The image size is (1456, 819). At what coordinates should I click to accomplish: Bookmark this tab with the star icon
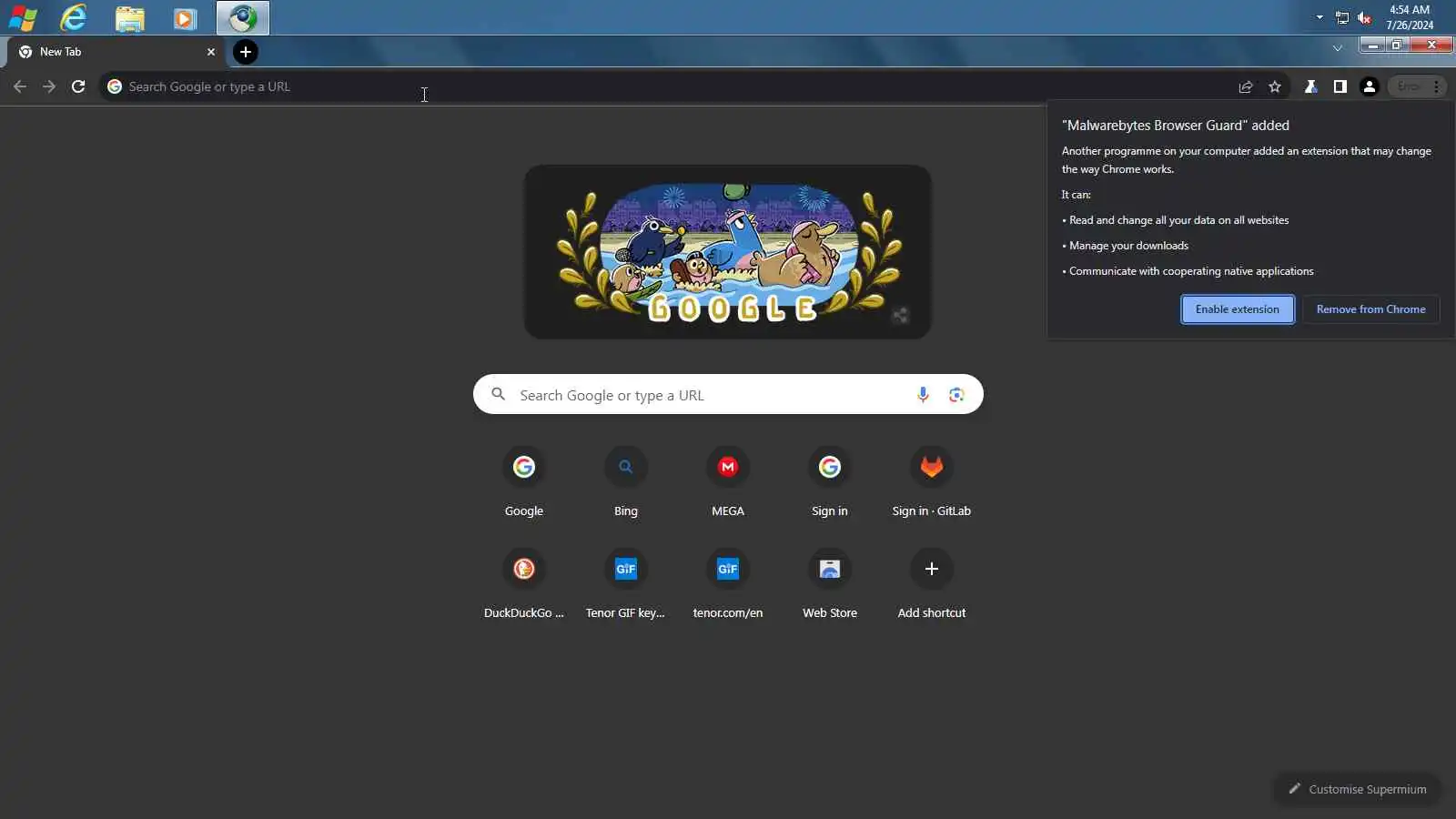(1275, 86)
